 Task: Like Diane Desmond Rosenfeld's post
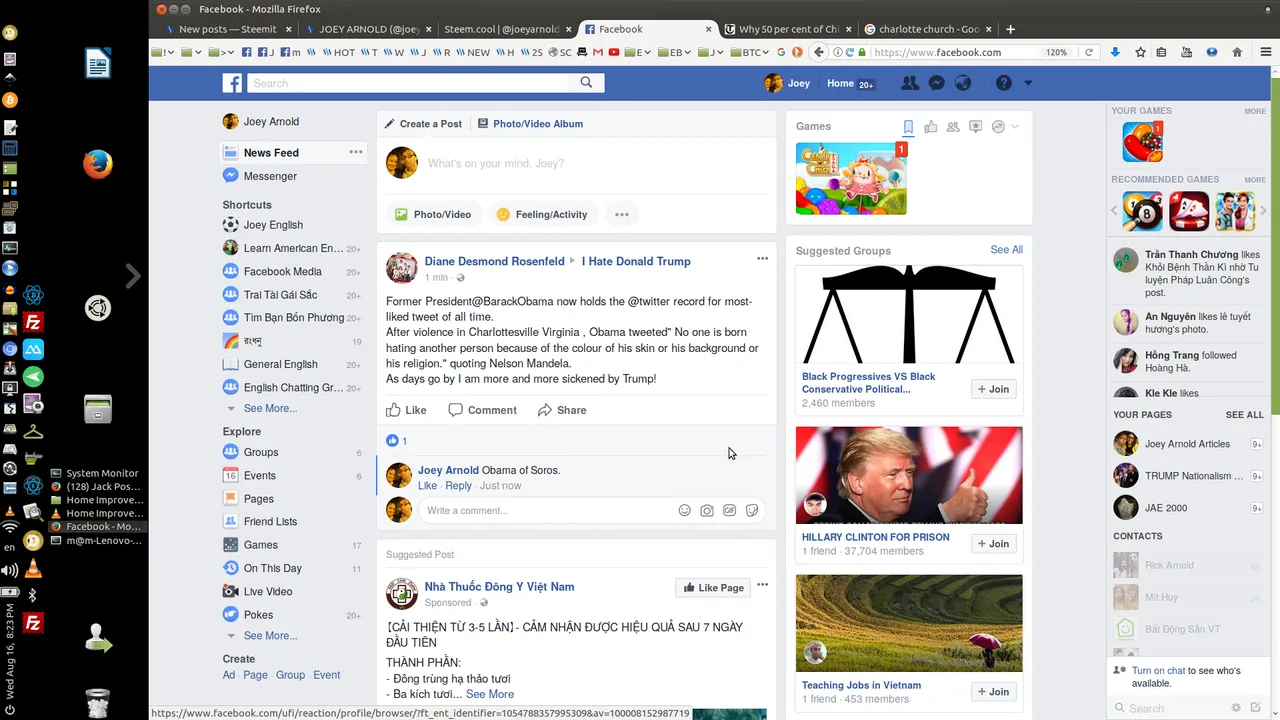(407, 410)
